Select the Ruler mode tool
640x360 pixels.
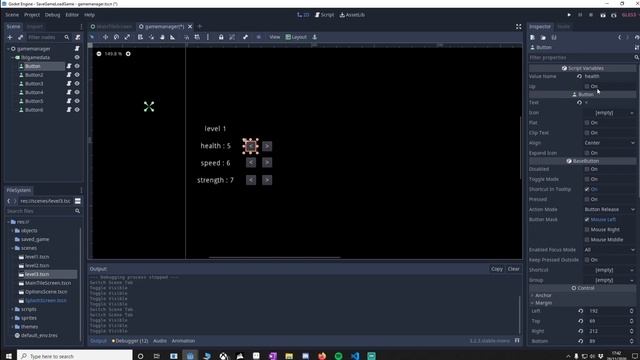pyautogui.click(x=173, y=37)
